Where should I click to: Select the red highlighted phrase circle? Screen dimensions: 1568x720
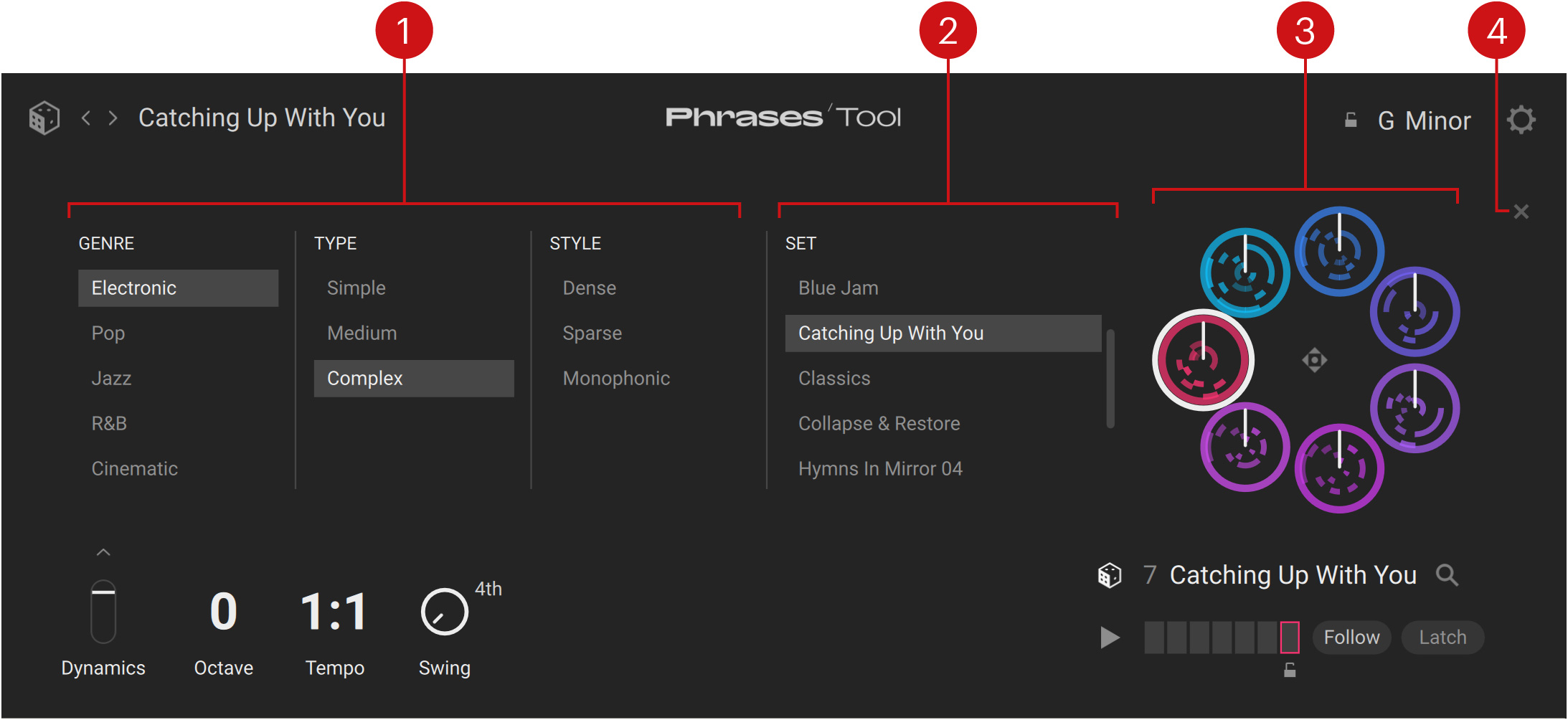tap(1203, 360)
